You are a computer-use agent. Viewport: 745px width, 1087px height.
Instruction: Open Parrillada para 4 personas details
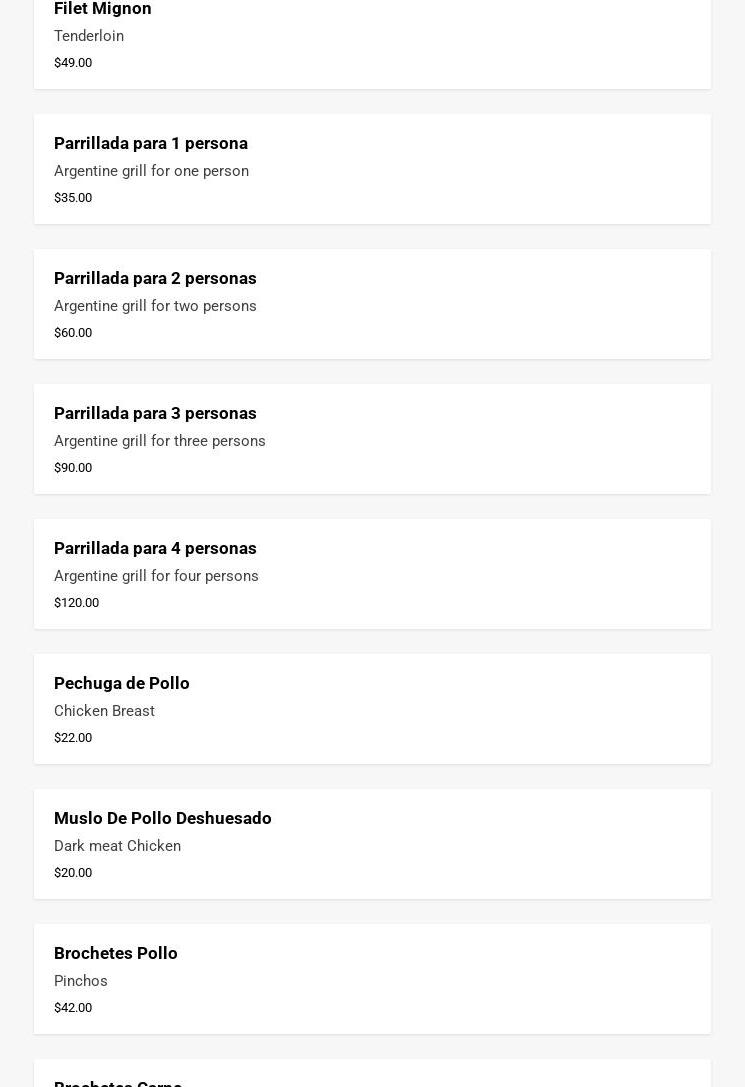pyautogui.click(x=372, y=574)
